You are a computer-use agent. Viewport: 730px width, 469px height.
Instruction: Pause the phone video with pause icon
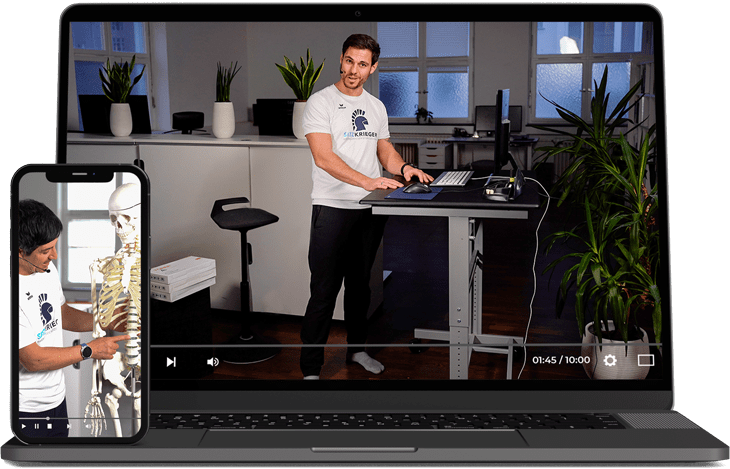pos(37,426)
